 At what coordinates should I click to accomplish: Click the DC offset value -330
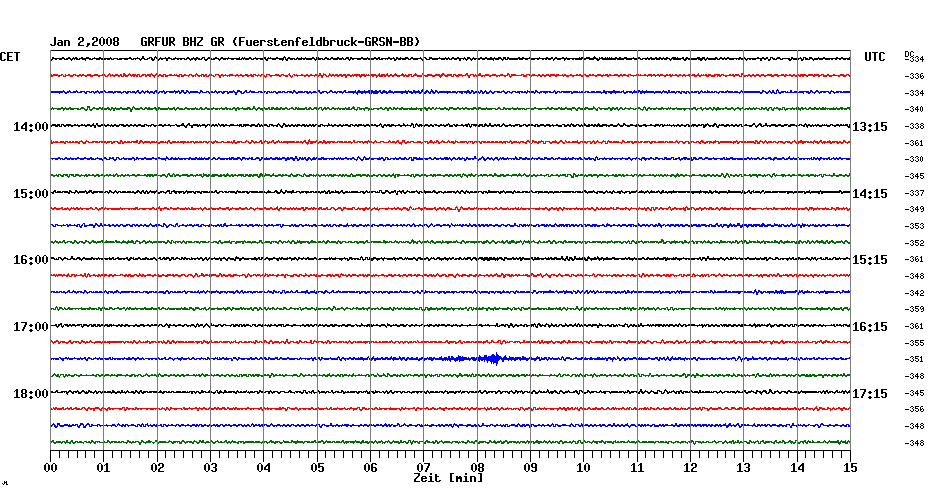pos(914,160)
